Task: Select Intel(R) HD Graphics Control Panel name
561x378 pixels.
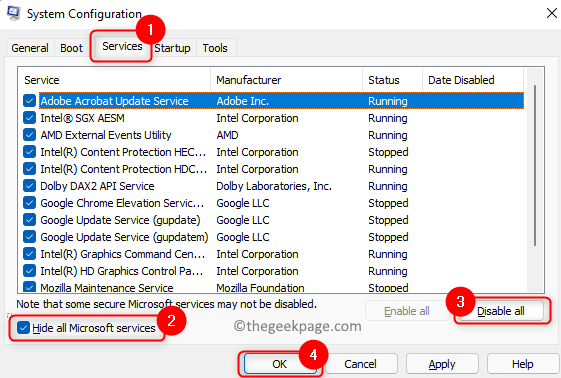Action: point(122,271)
